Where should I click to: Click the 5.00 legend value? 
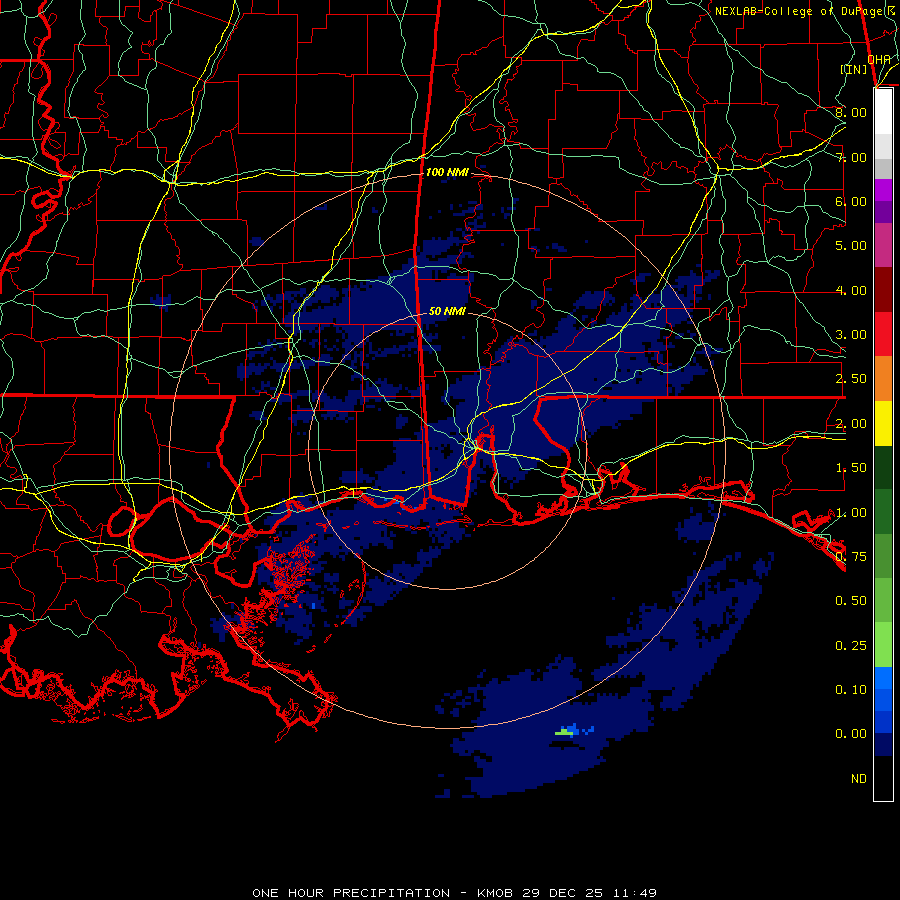click(x=851, y=246)
